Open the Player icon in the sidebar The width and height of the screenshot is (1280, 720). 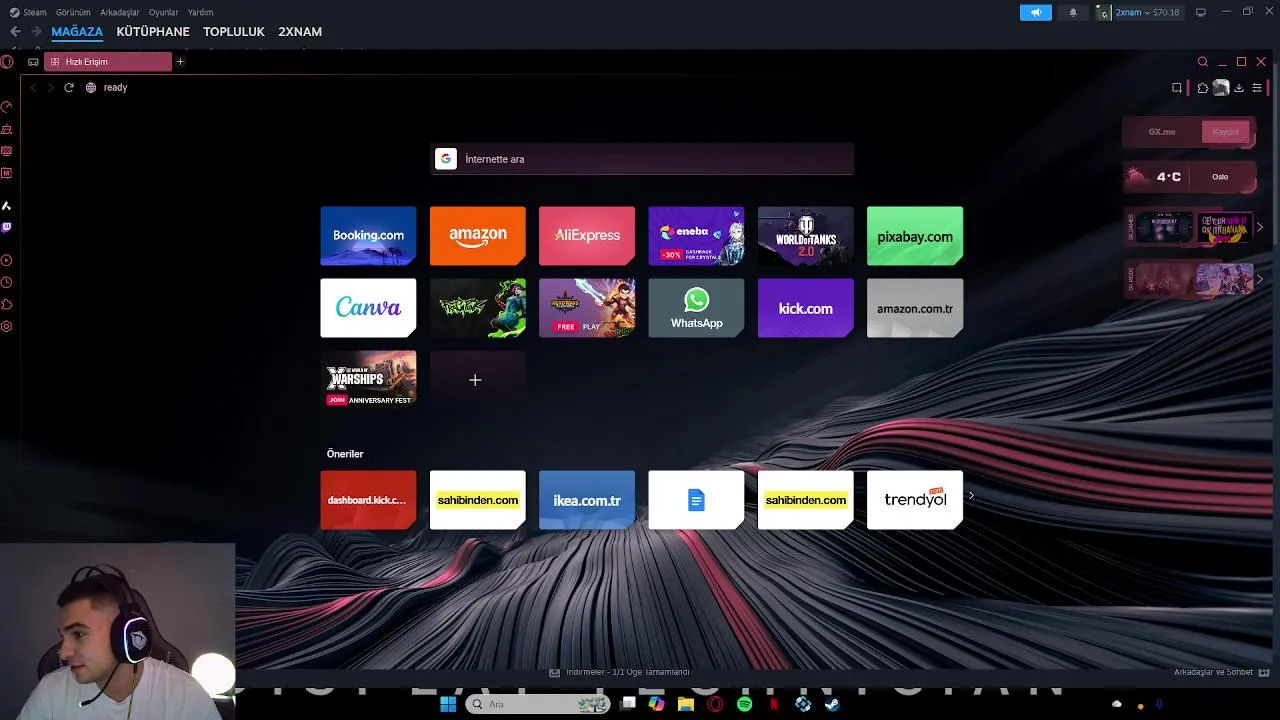point(6,260)
